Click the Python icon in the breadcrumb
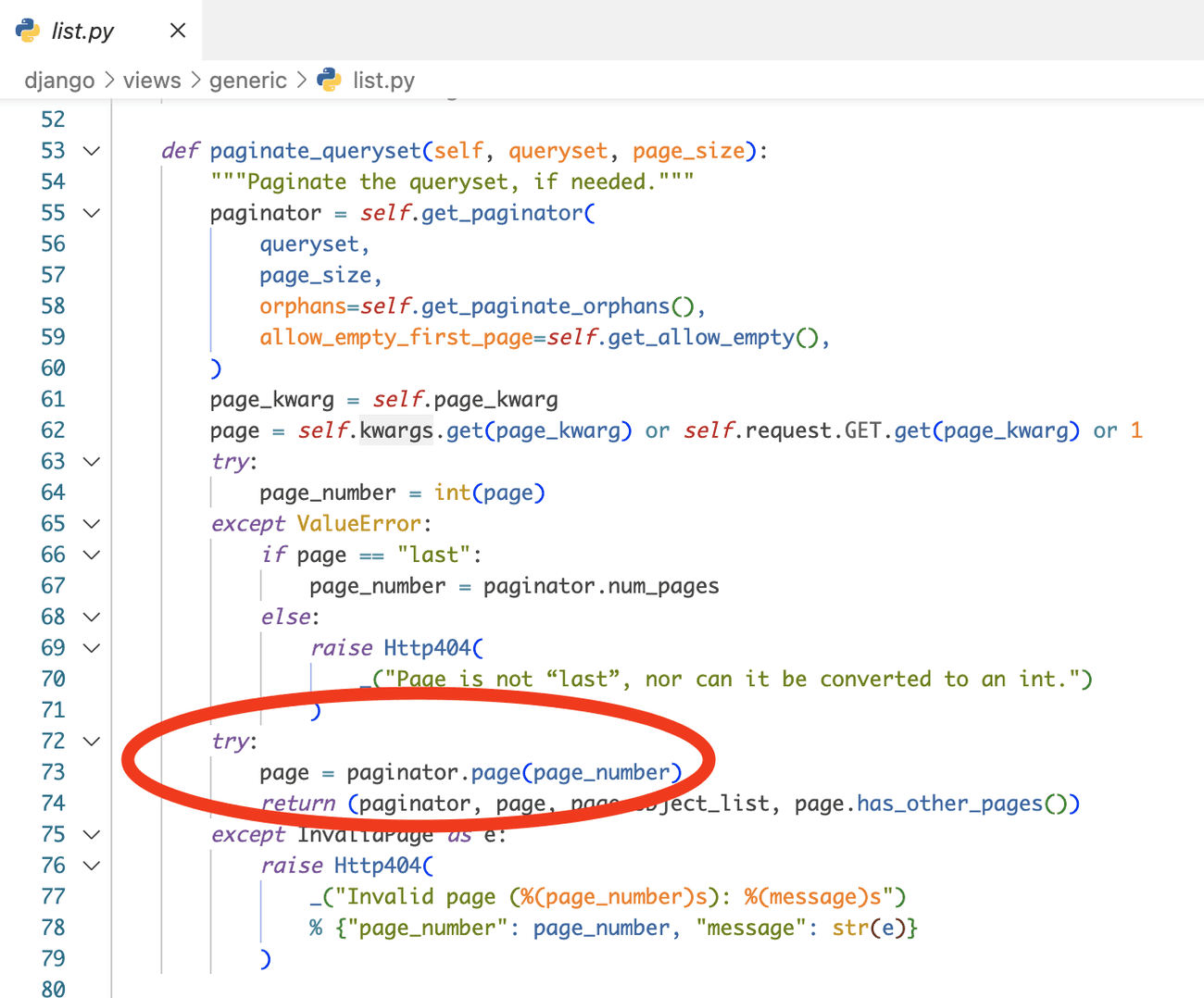Viewport: 1204px width, 998px height. pos(329,80)
